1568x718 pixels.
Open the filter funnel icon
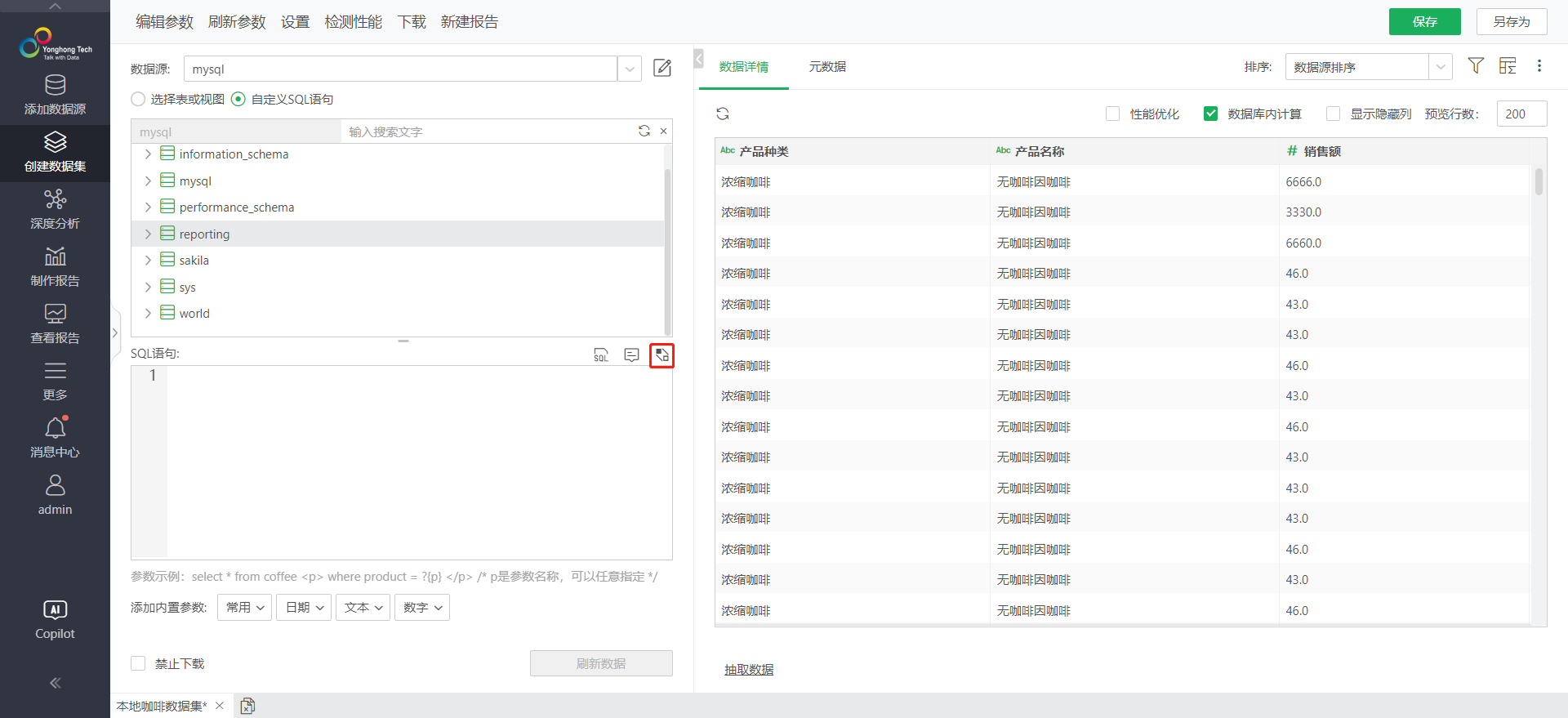(1476, 65)
